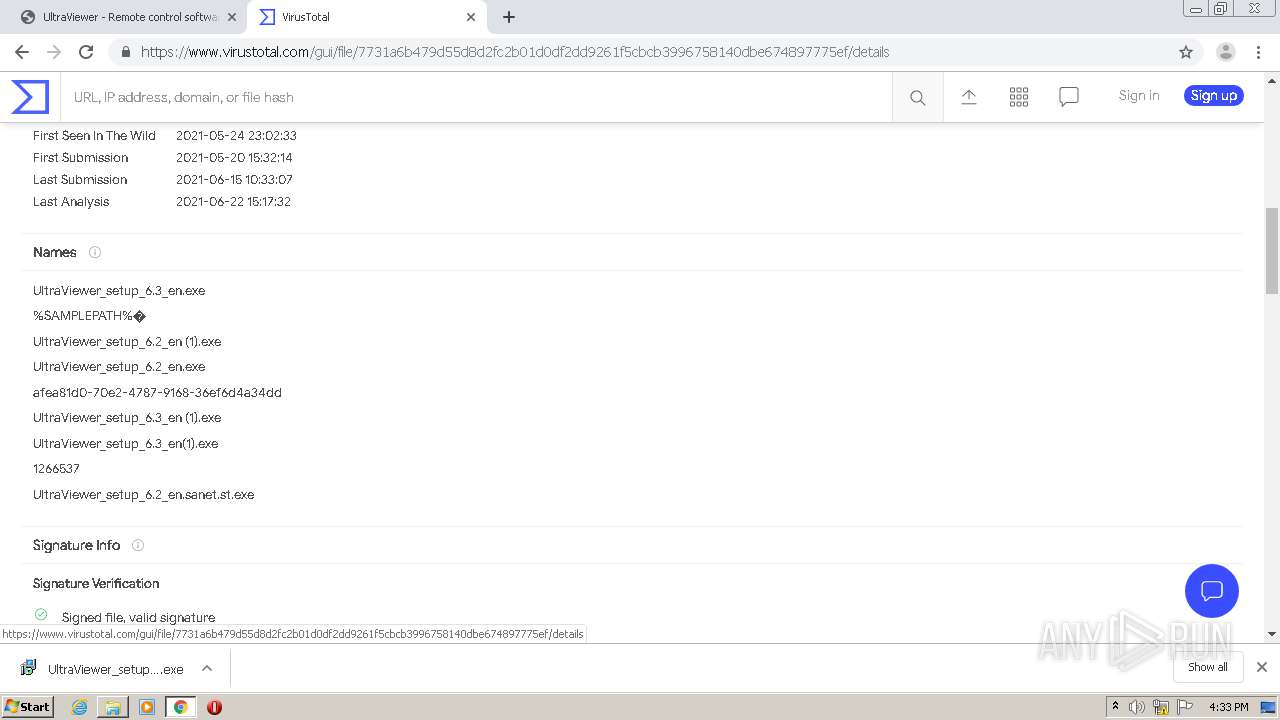This screenshot has width=1280, height=720.
Task: Click the green signed file checkmark icon
Action: pyautogui.click(x=41, y=614)
